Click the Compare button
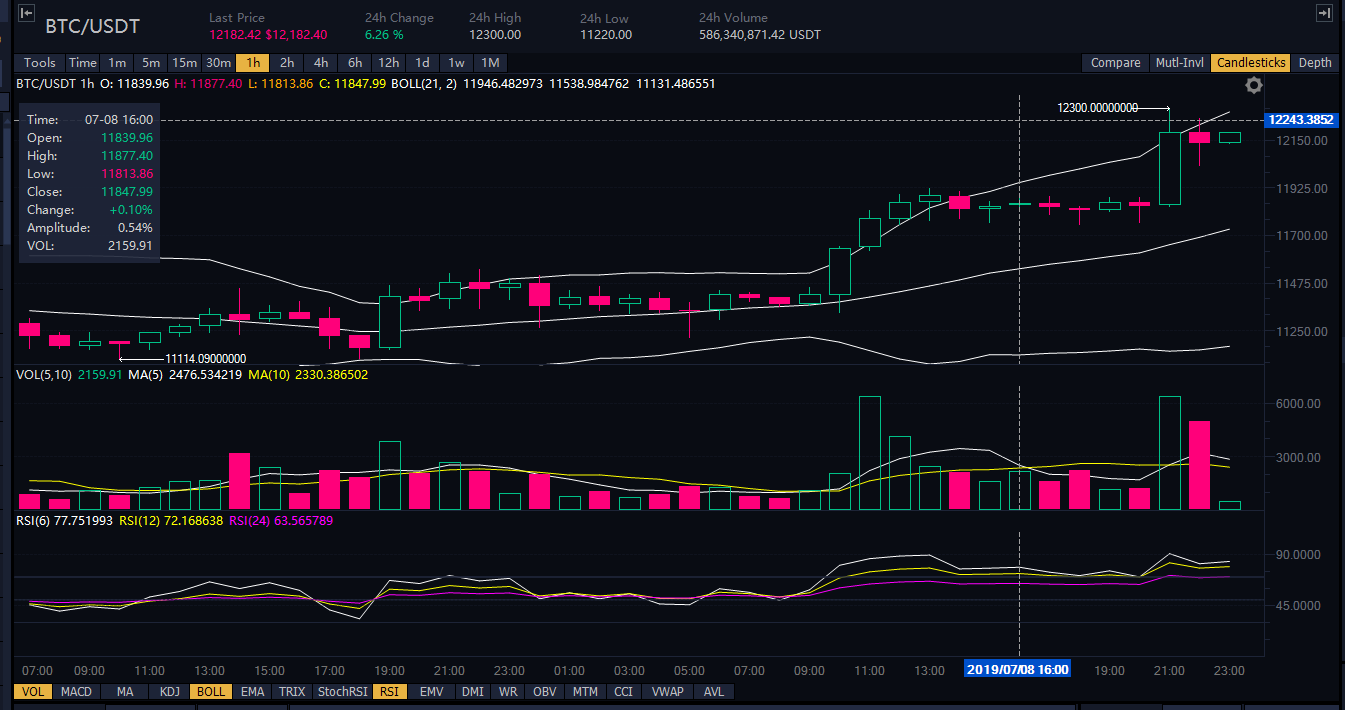Screen dimensions: 1345x710 (x=1115, y=63)
